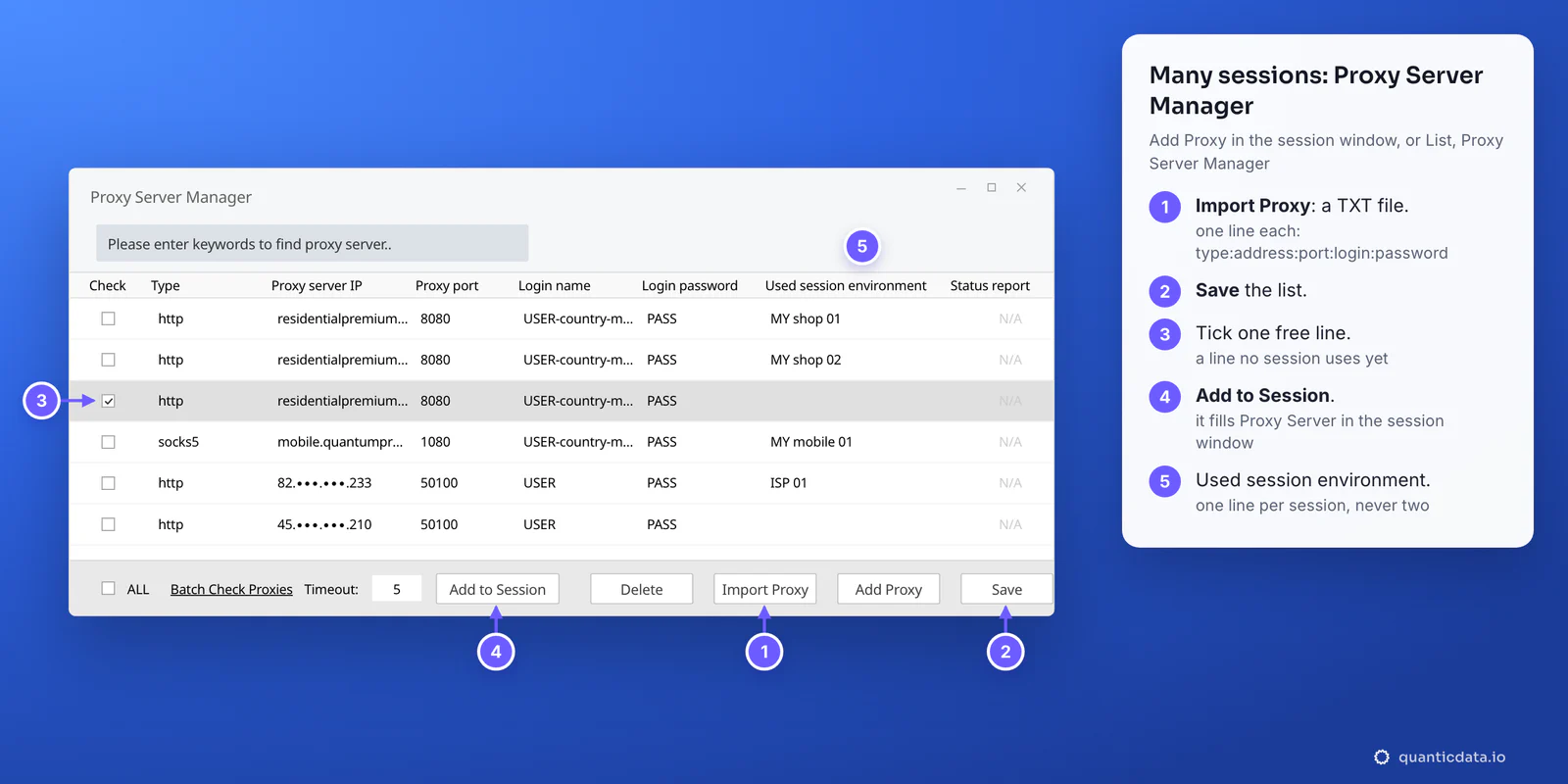Click the Import Proxy button

coord(765,589)
